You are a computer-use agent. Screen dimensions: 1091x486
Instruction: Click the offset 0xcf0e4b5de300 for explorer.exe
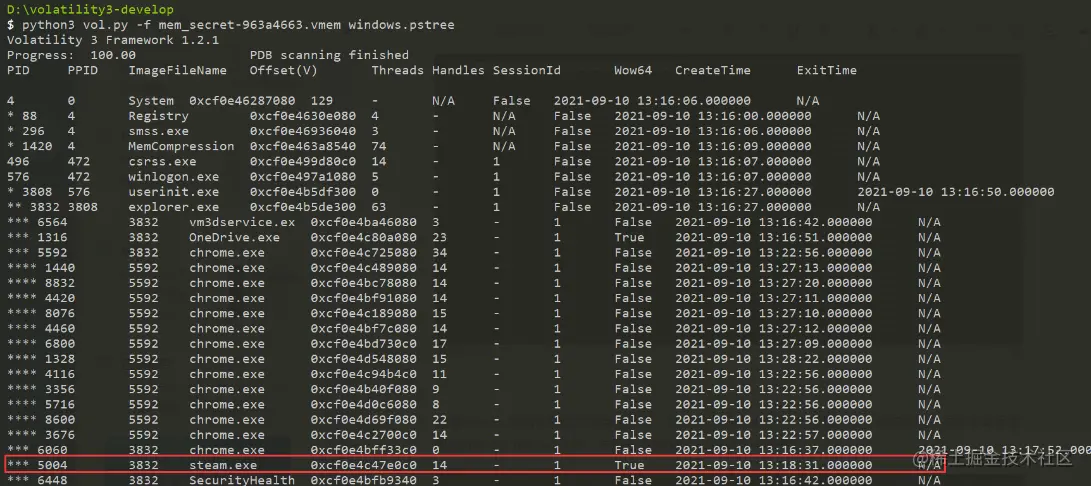click(303, 207)
